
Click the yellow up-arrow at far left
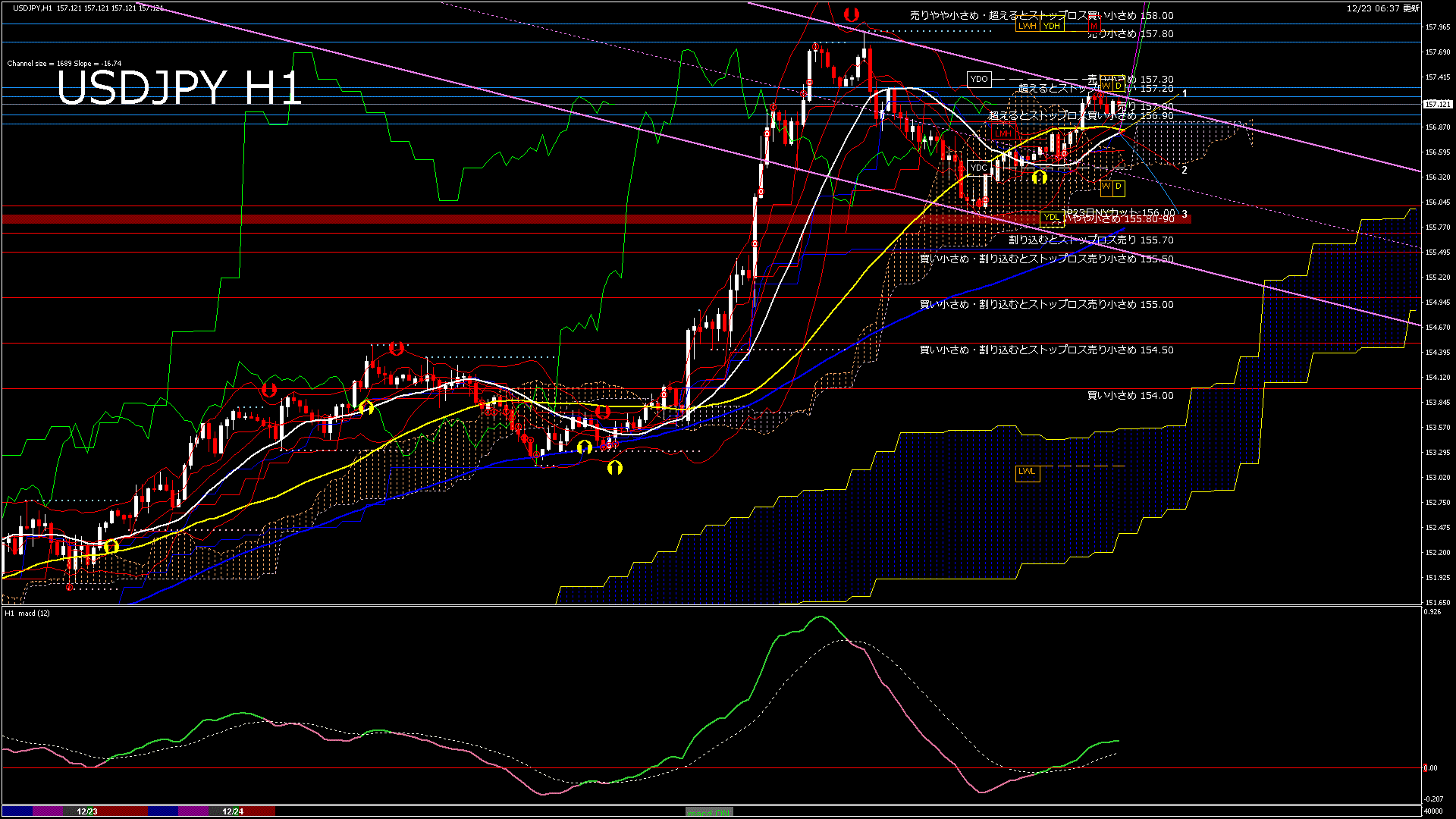(x=111, y=546)
